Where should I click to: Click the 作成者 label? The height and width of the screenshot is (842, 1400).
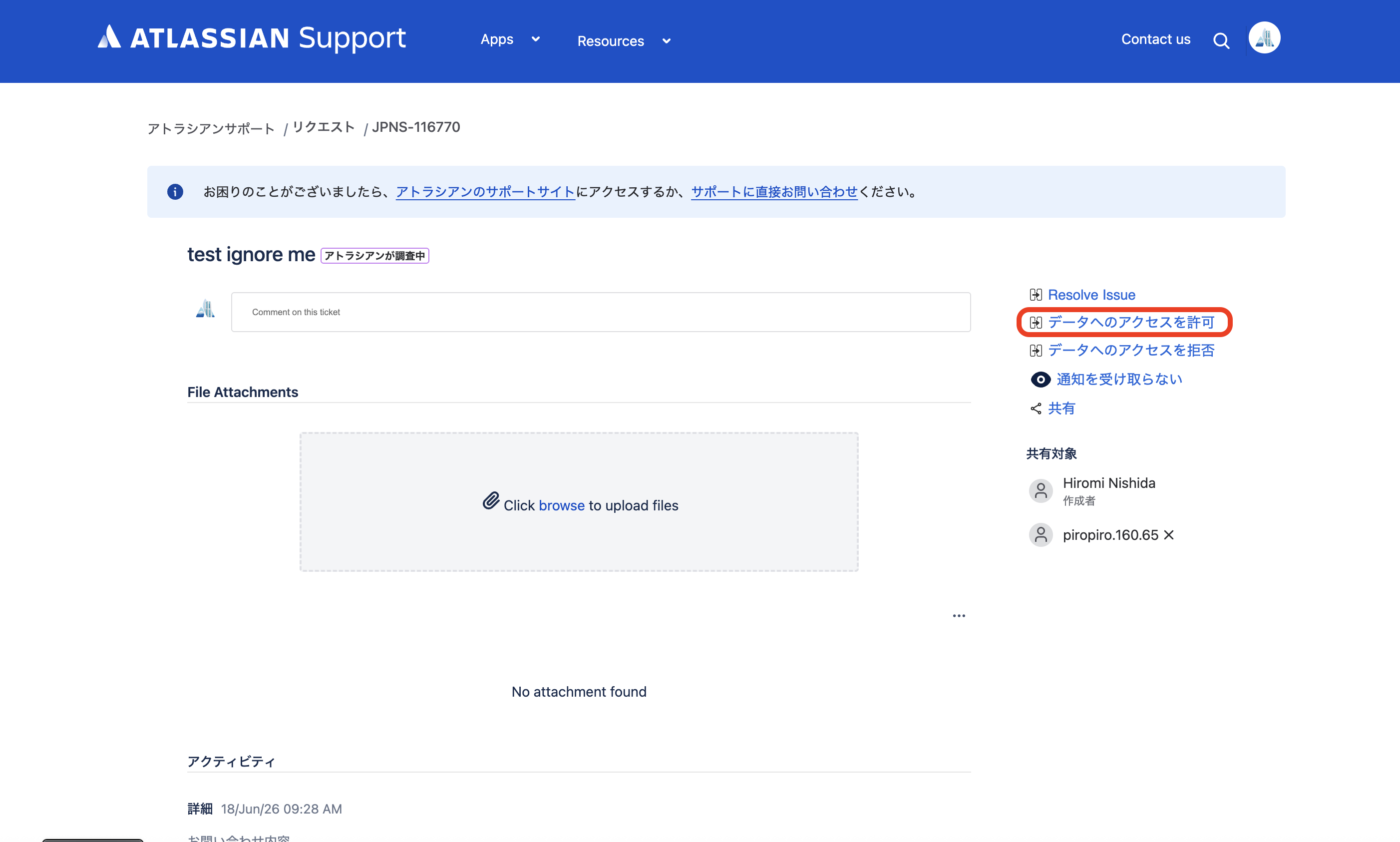click(x=1078, y=501)
